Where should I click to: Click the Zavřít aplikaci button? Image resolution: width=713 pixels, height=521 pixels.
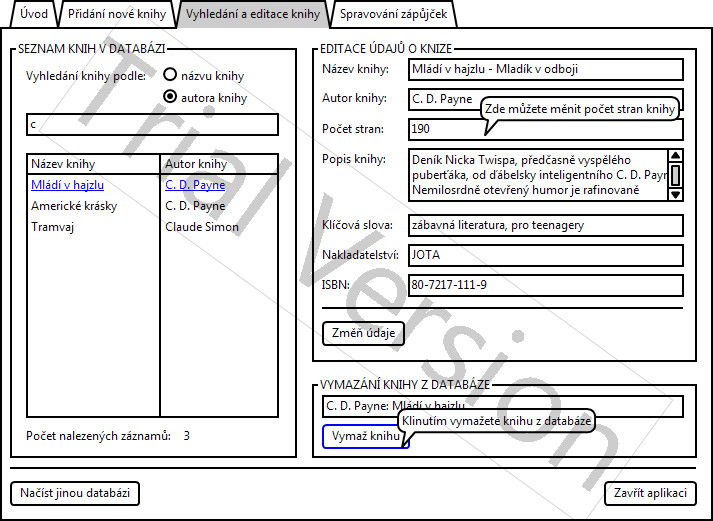(x=650, y=493)
